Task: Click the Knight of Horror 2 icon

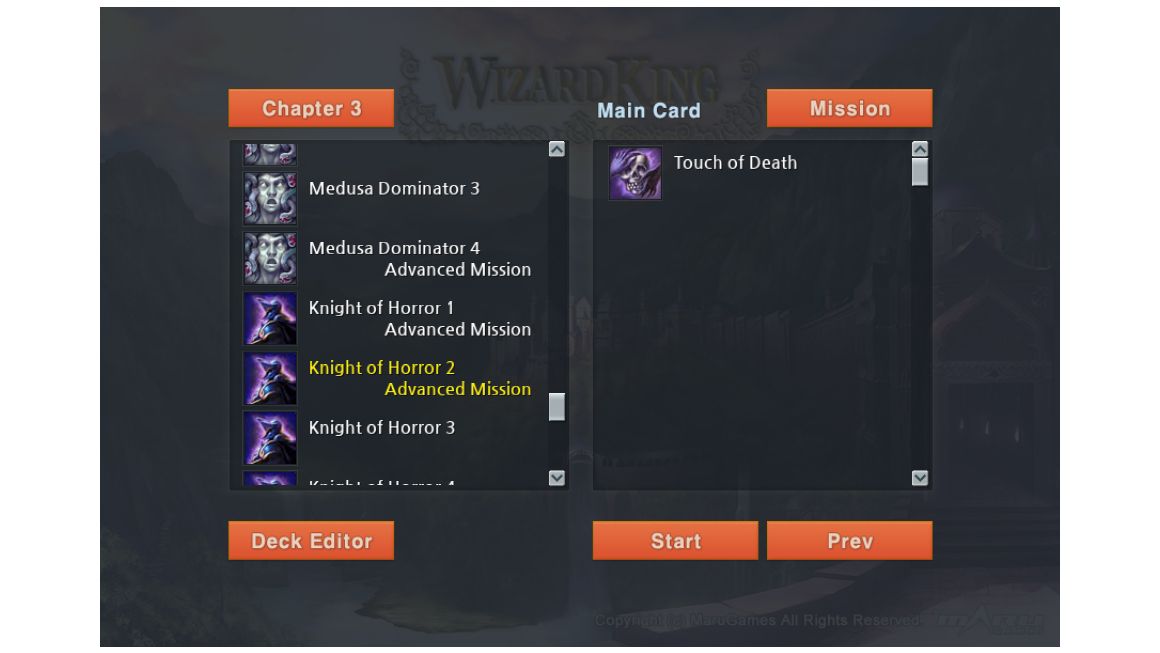Action: (x=270, y=378)
